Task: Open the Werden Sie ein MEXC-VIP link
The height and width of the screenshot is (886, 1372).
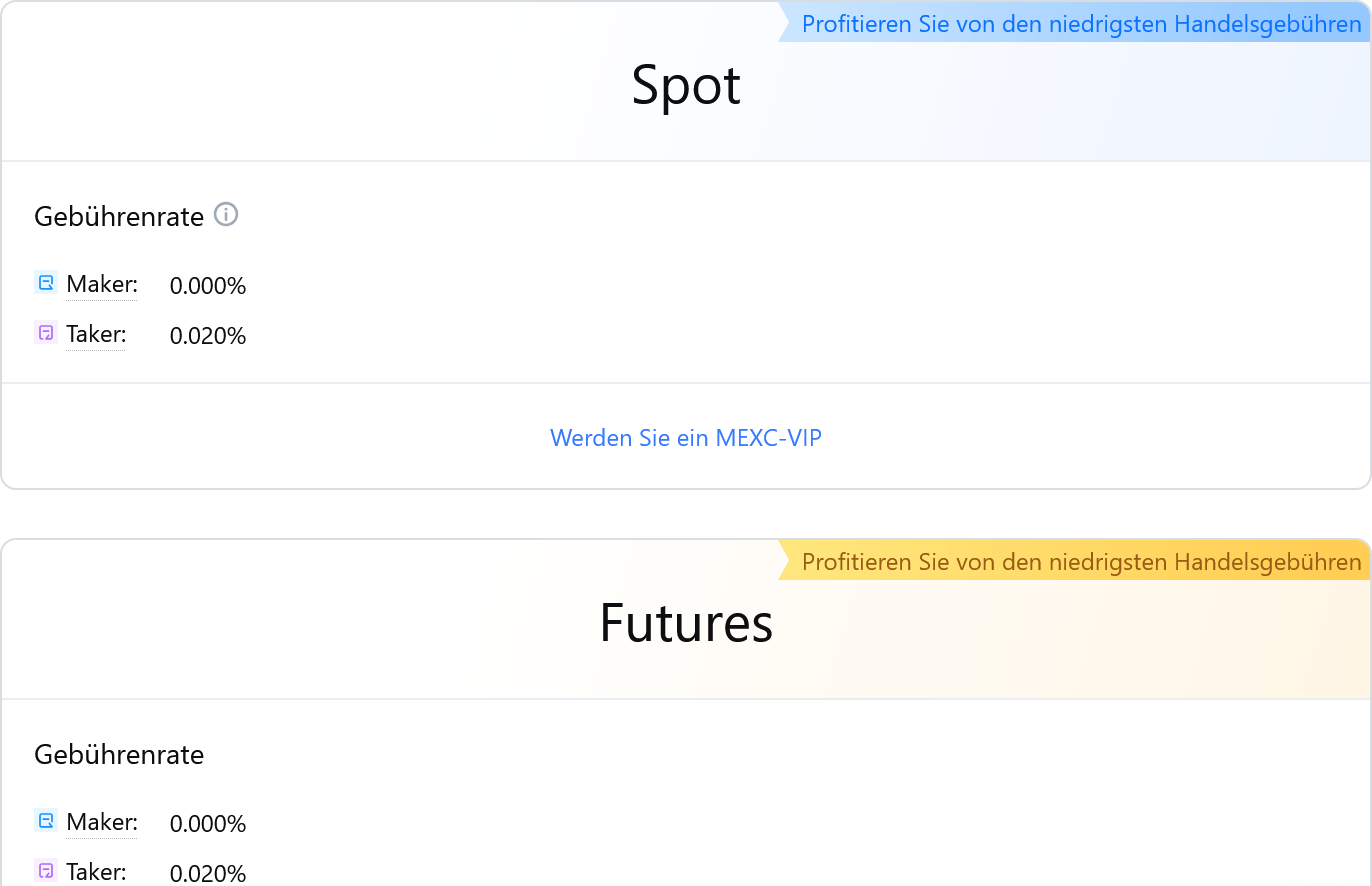Action: point(686,437)
